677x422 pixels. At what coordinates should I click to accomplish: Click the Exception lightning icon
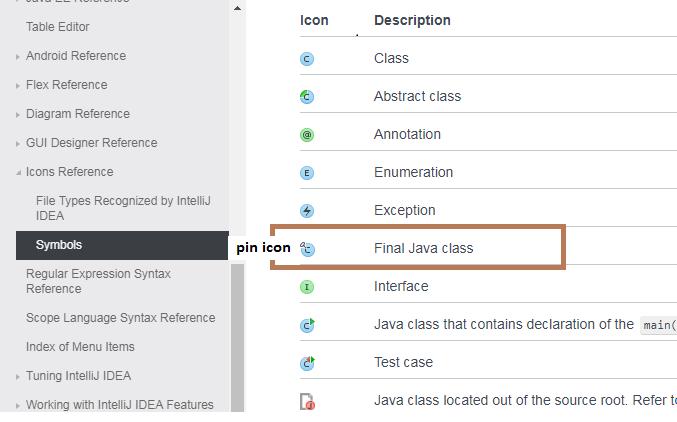(x=307, y=211)
